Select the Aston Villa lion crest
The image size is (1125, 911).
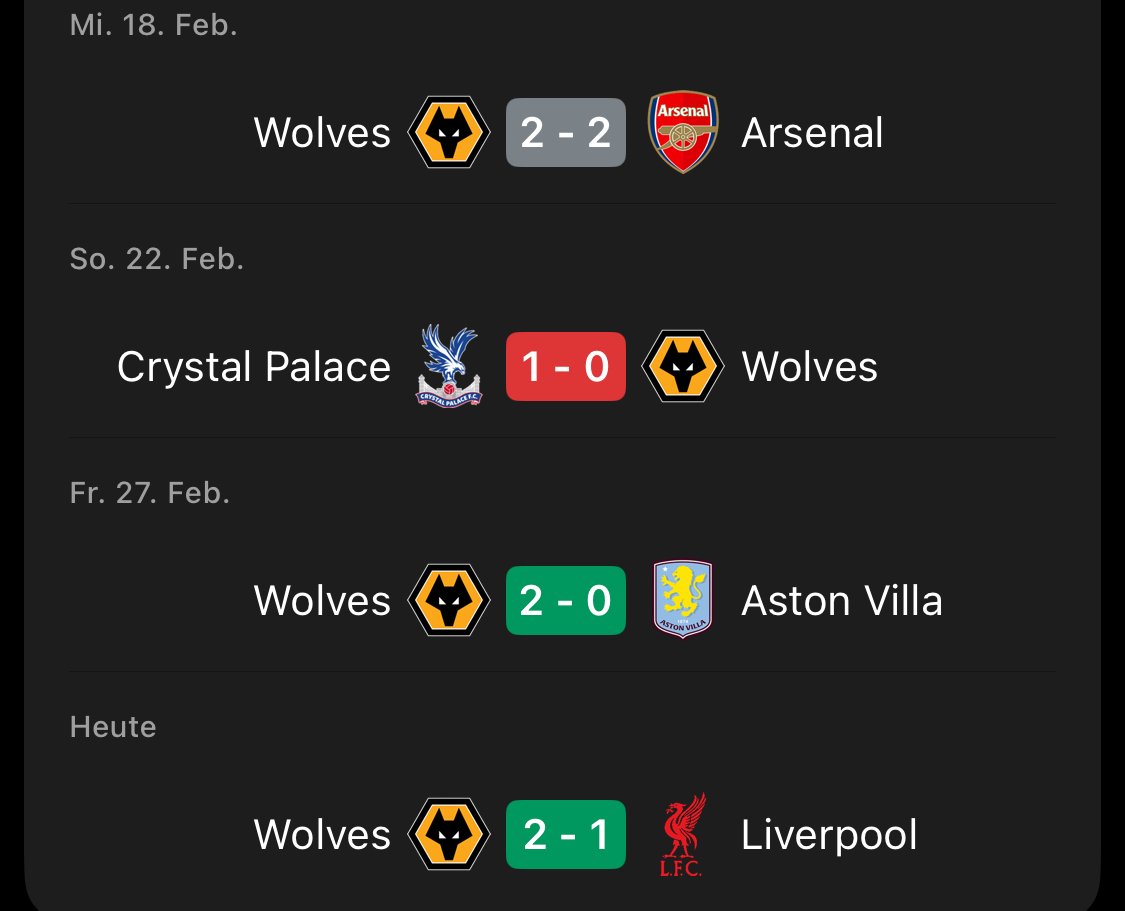tap(683, 600)
